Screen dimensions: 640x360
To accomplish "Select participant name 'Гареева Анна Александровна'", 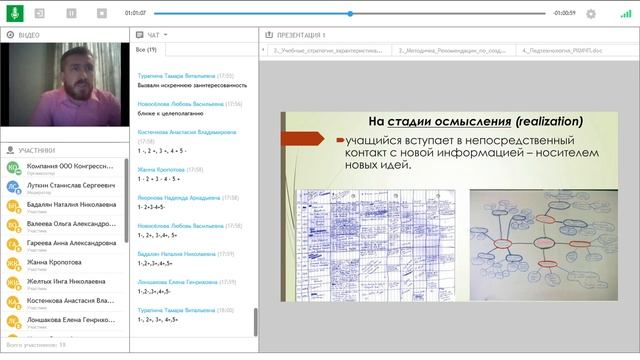I will (71, 242).
